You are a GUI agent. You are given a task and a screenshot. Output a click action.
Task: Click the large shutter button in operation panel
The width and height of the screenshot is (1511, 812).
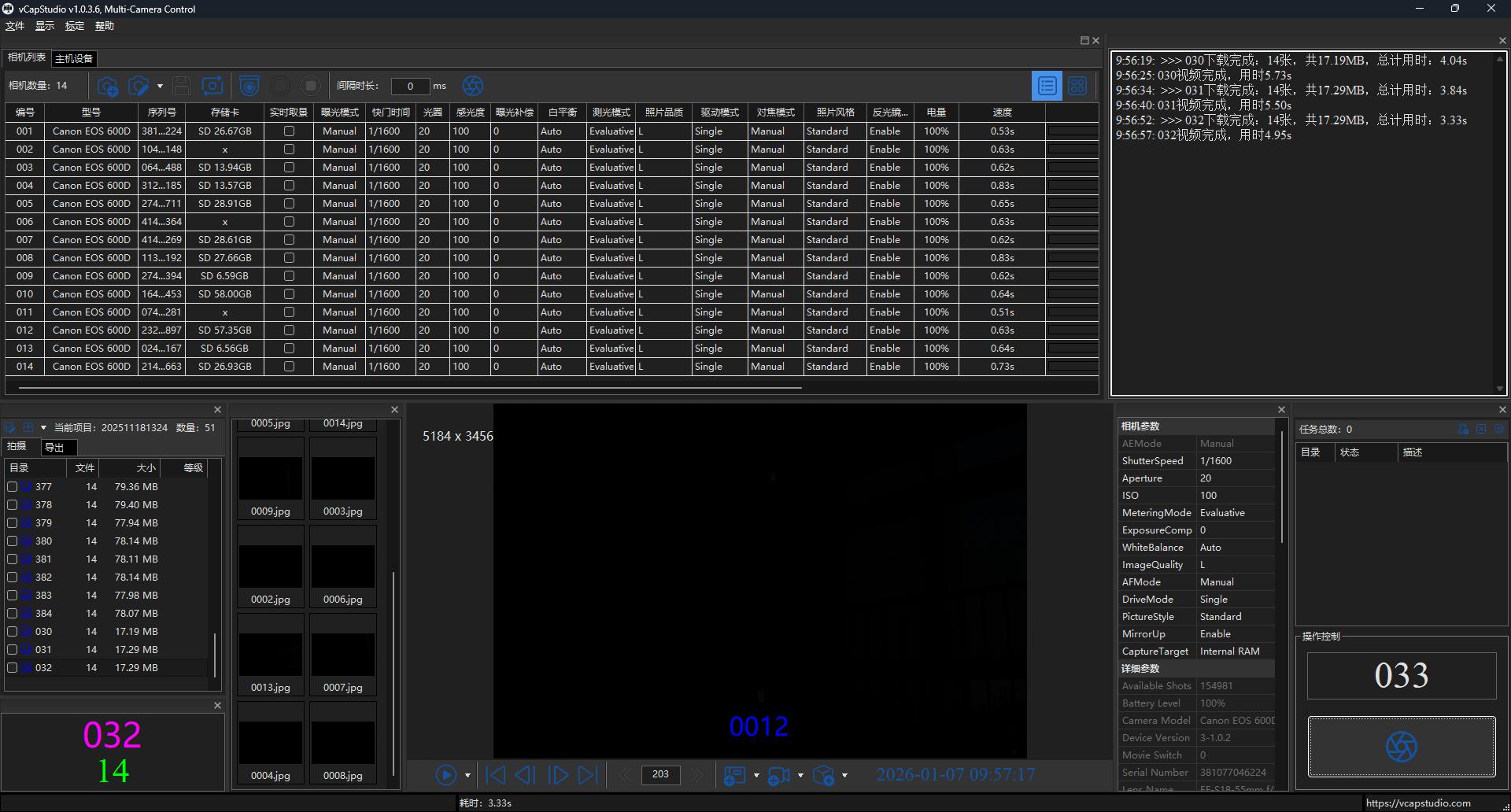(x=1402, y=746)
